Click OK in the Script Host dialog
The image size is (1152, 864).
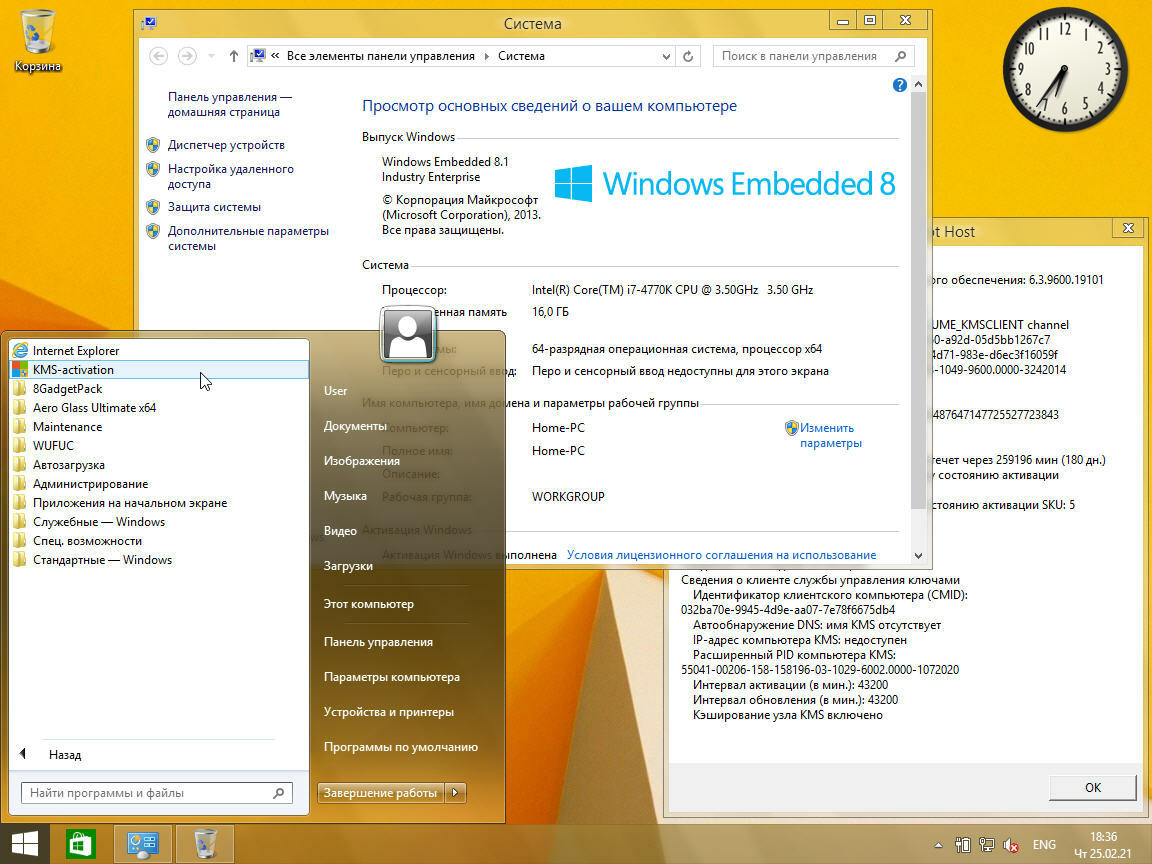click(1092, 787)
